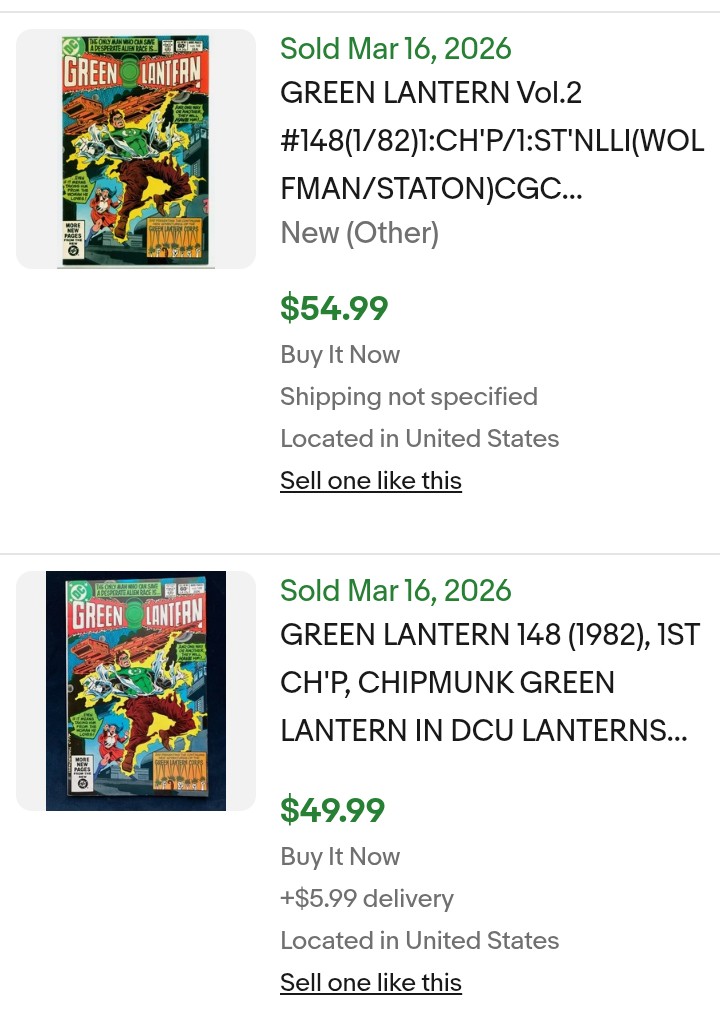720x1021 pixels.
Task: Click the divider line above the first listing
Action: coord(360,12)
